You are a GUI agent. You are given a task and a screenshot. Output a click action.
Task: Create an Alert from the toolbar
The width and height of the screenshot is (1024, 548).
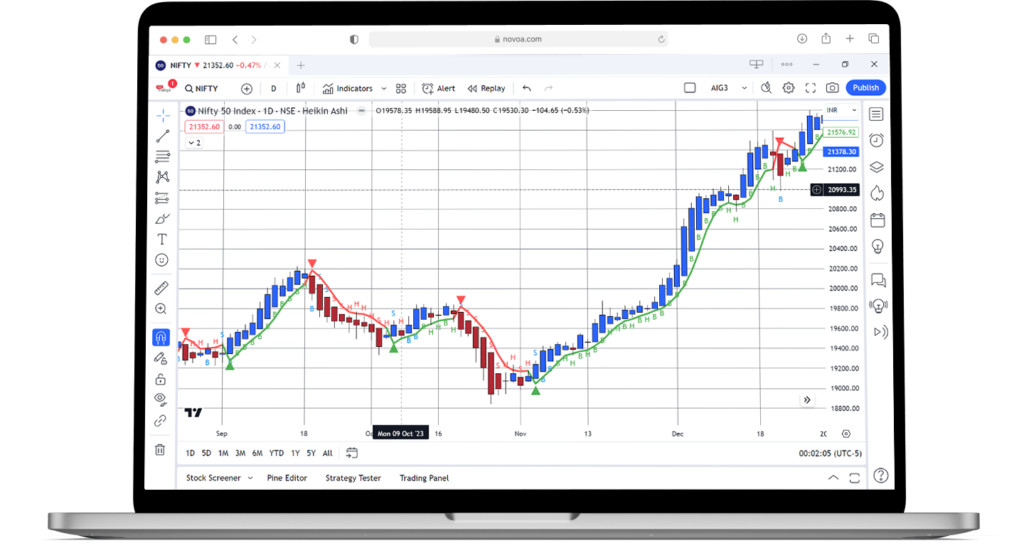(x=438, y=88)
